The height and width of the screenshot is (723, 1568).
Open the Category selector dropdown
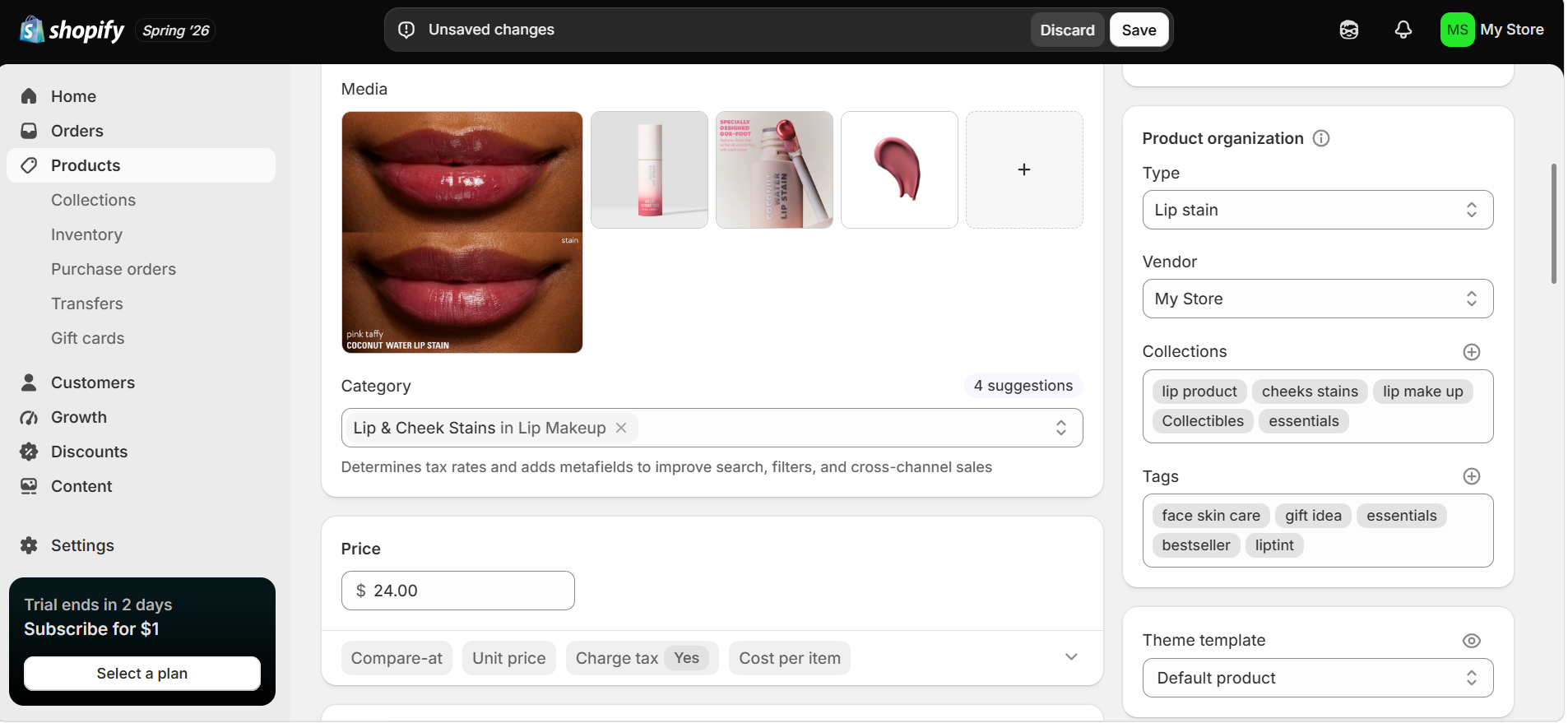[x=712, y=428]
